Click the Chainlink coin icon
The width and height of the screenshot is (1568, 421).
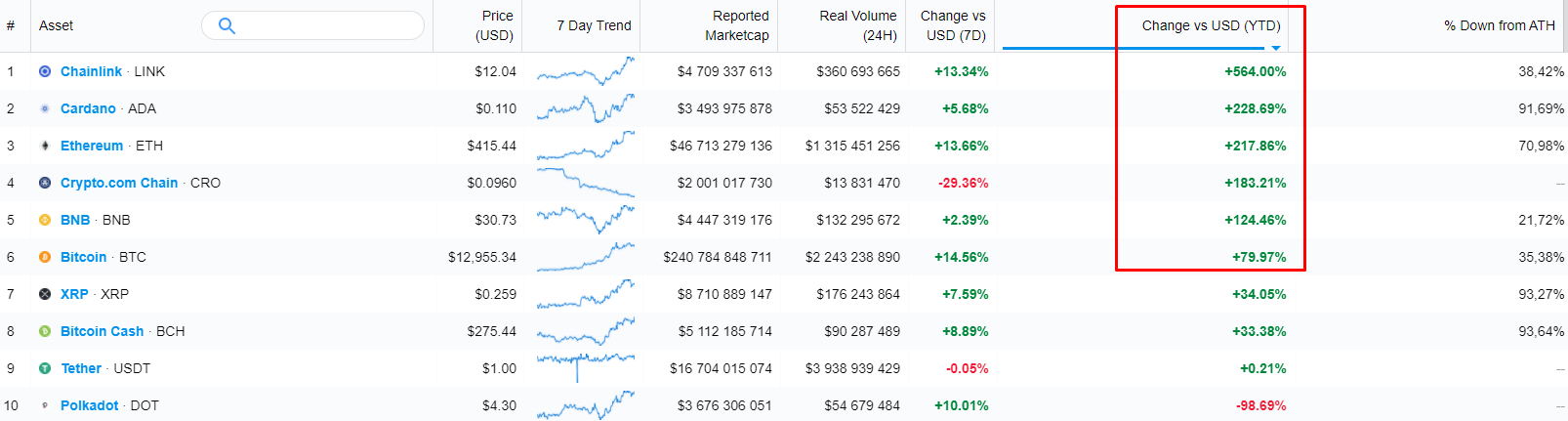[x=45, y=71]
